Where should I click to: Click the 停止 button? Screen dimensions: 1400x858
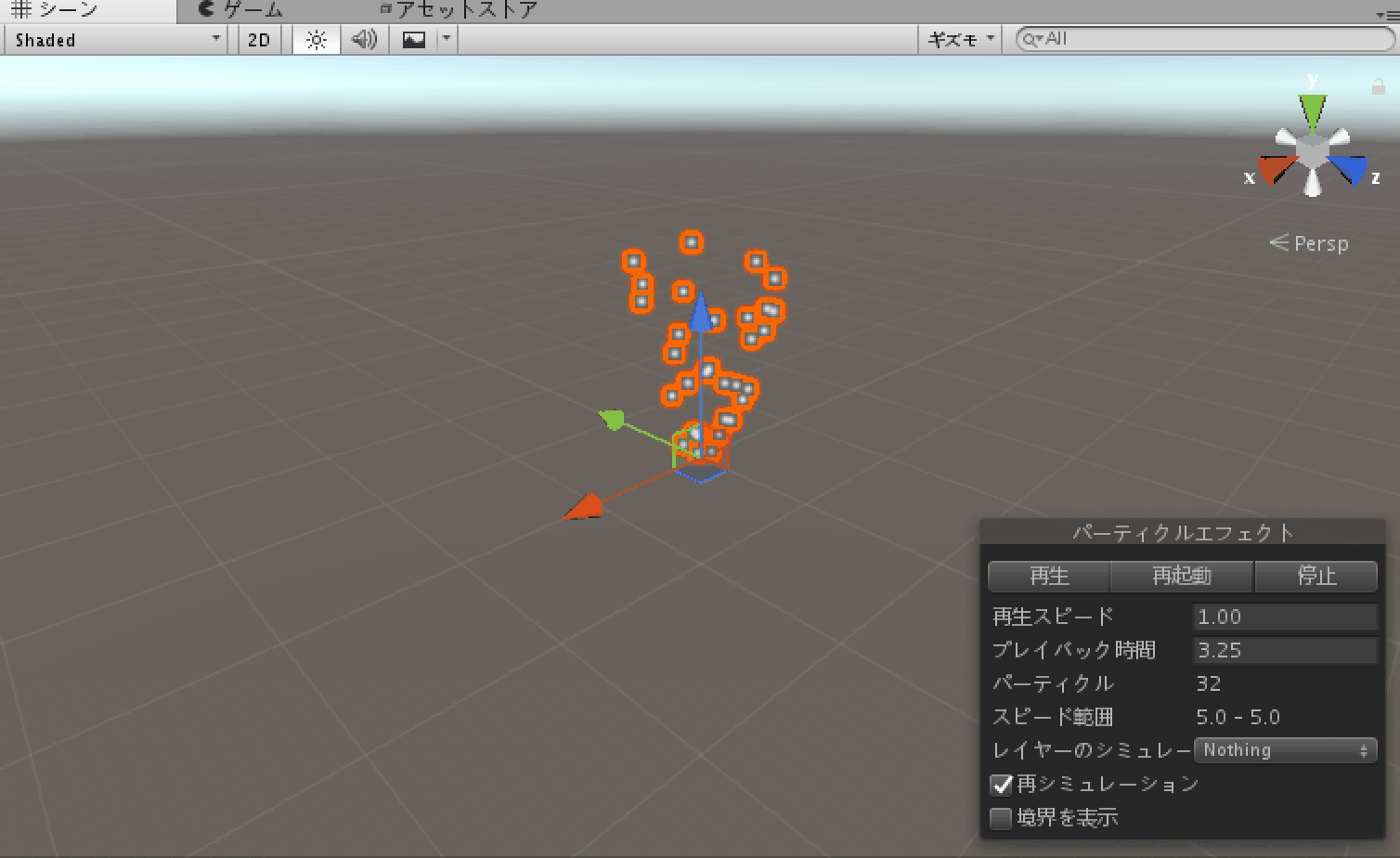tap(1316, 576)
